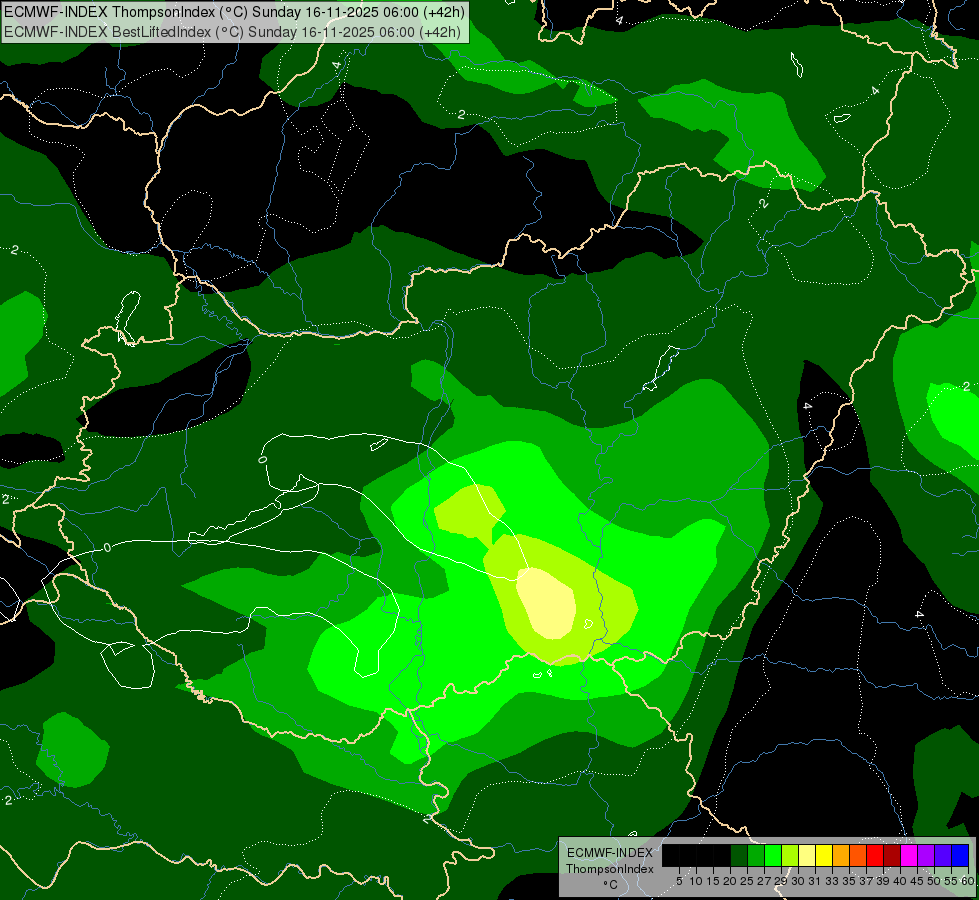This screenshot has height=900, width=979.
Task: Click the magenta 40–45 legend swatch
Action: coord(909,855)
